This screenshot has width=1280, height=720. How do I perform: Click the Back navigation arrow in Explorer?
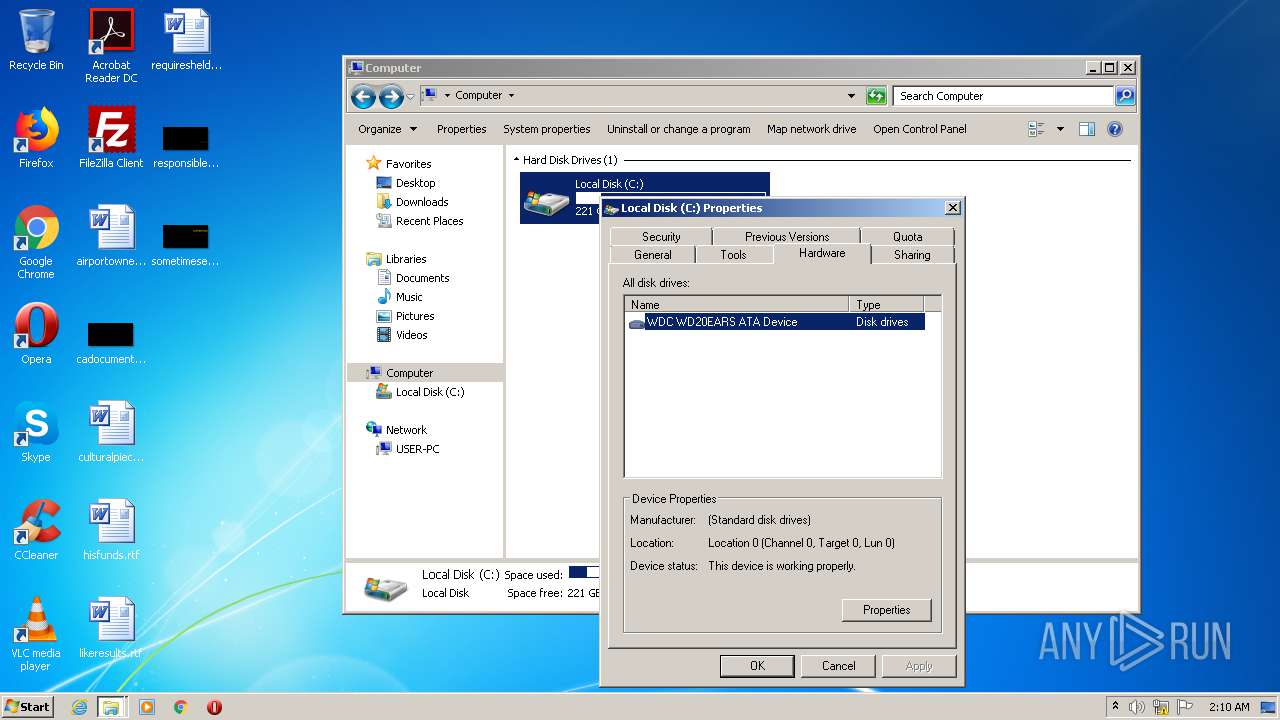[x=363, y=96]
